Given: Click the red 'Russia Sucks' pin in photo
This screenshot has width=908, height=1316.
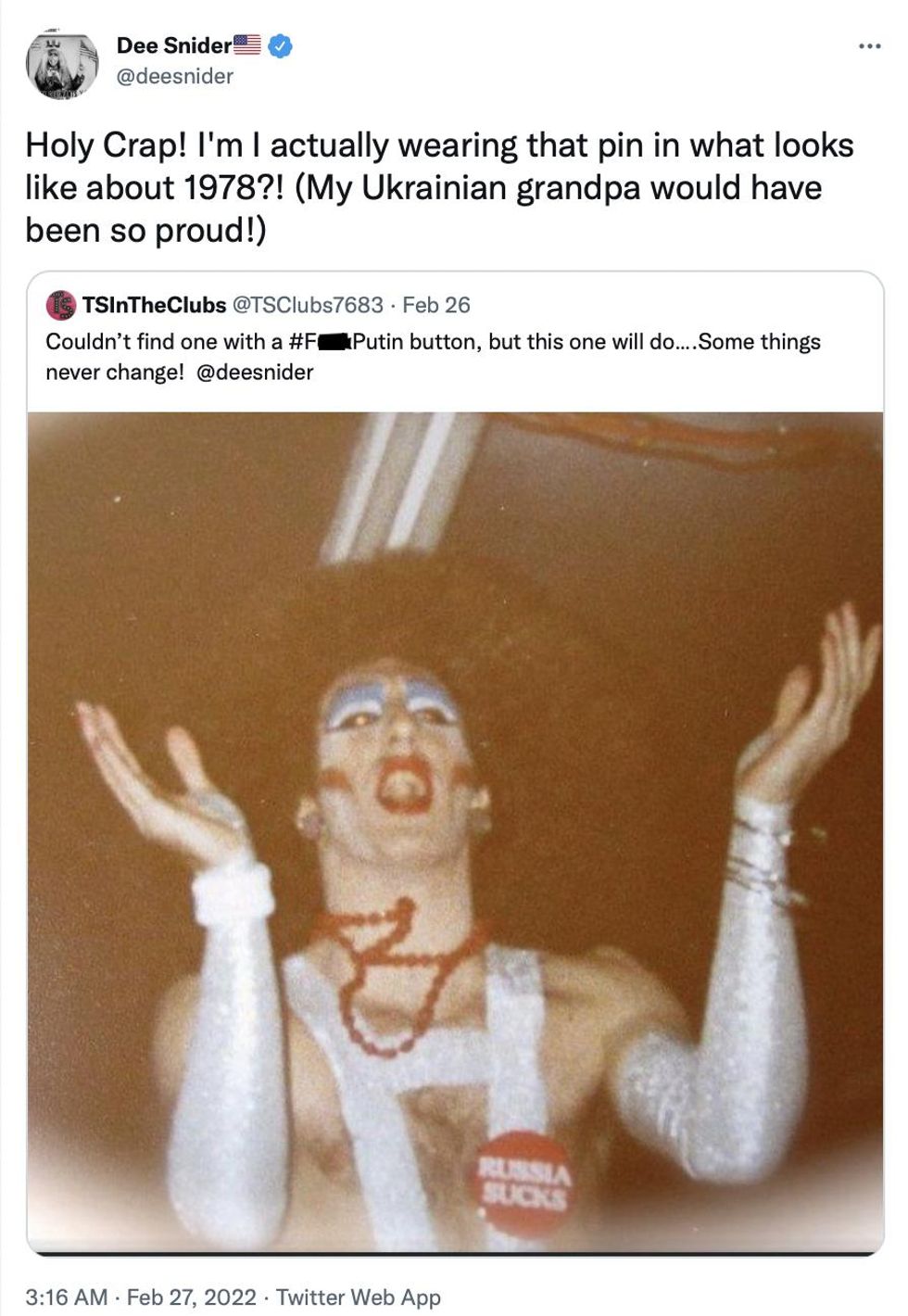Looking at the screenshot, I should pyautogui.click(x=524, y=1185).
